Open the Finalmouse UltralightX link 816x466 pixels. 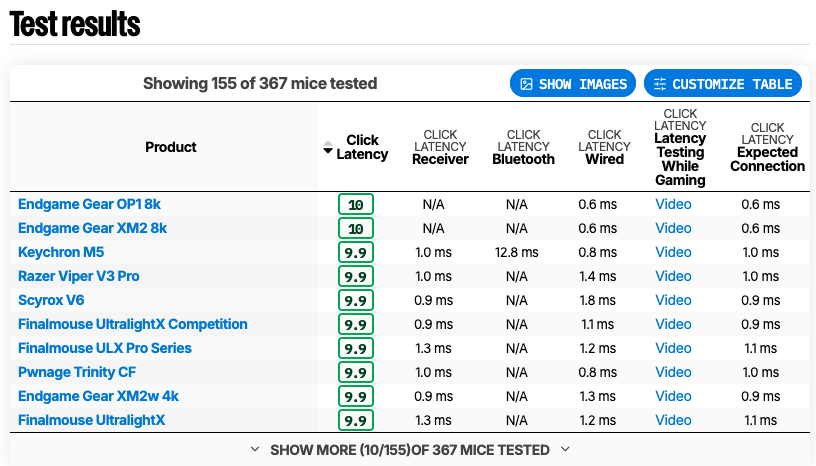[x=92, y=420]
